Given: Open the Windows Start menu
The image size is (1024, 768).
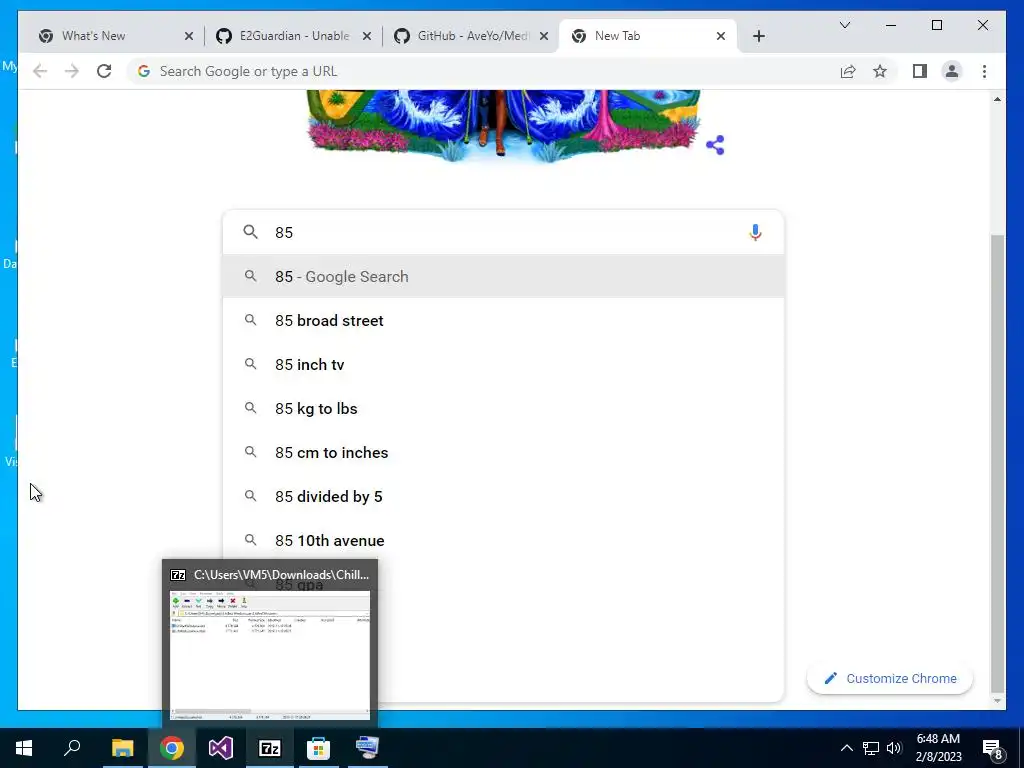Looking at the screenshot, I should 24,748.
